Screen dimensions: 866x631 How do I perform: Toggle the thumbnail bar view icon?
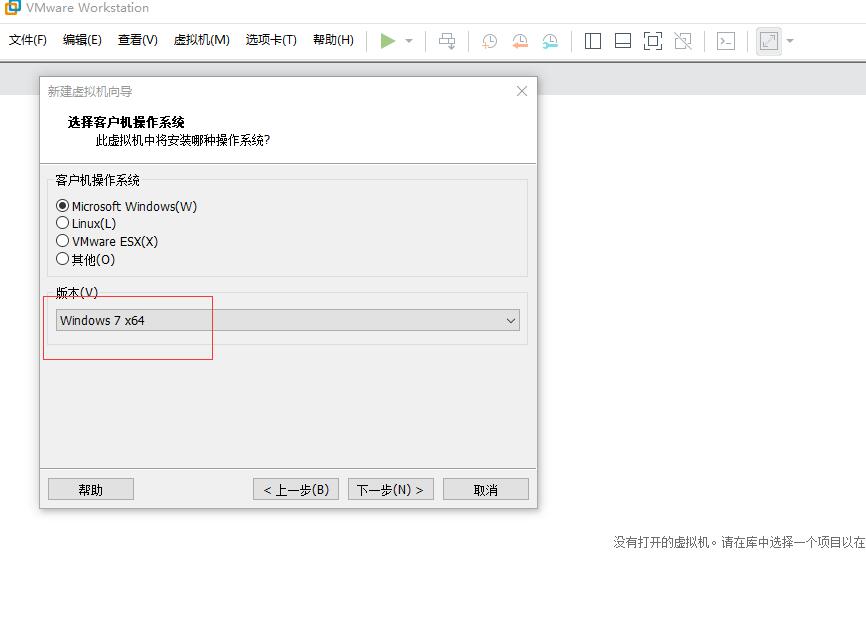(622, 41)
